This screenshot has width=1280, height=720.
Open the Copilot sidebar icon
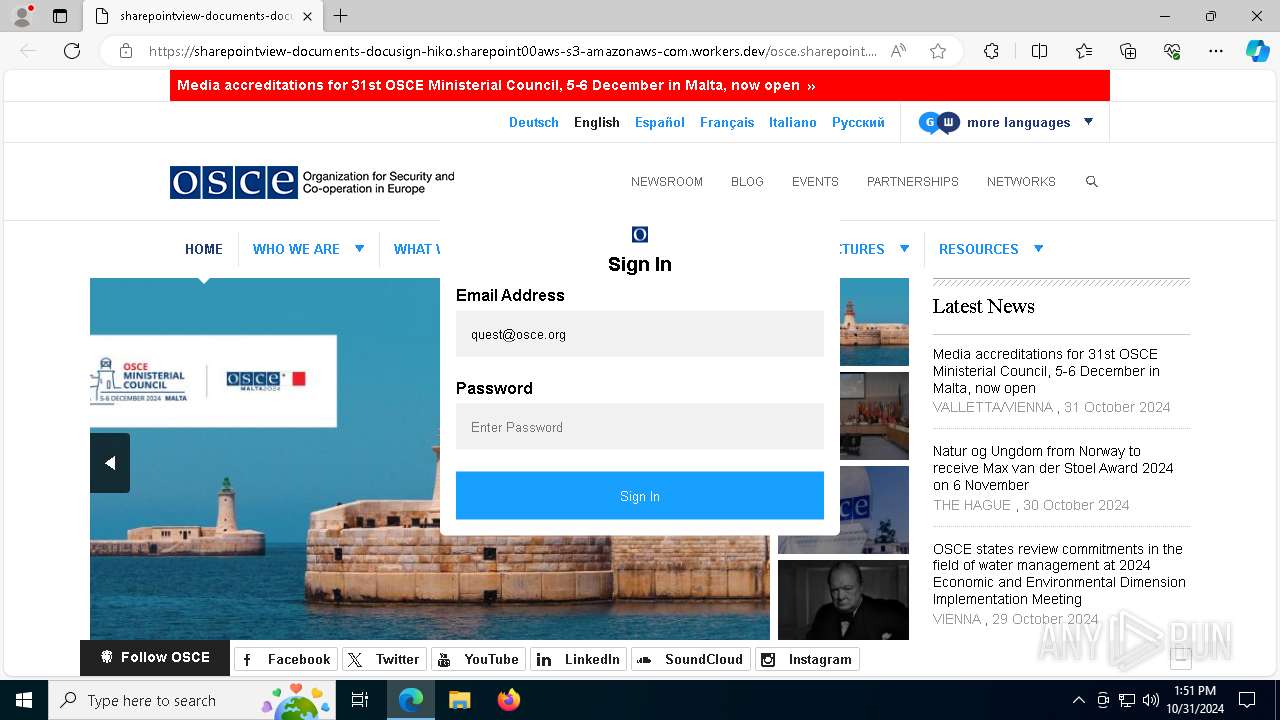pyautogui.click(x=1258, y=51)
